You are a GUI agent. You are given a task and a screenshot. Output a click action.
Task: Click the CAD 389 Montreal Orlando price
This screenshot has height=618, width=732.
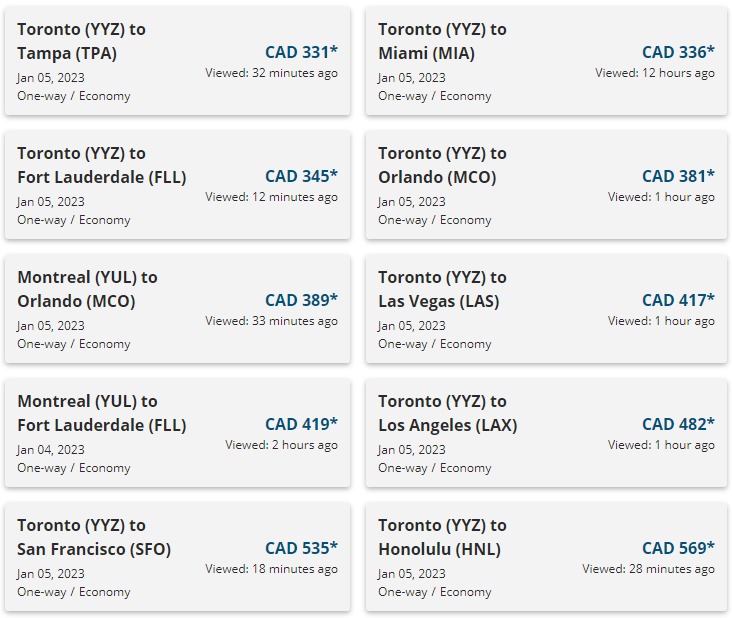point(301,300)
